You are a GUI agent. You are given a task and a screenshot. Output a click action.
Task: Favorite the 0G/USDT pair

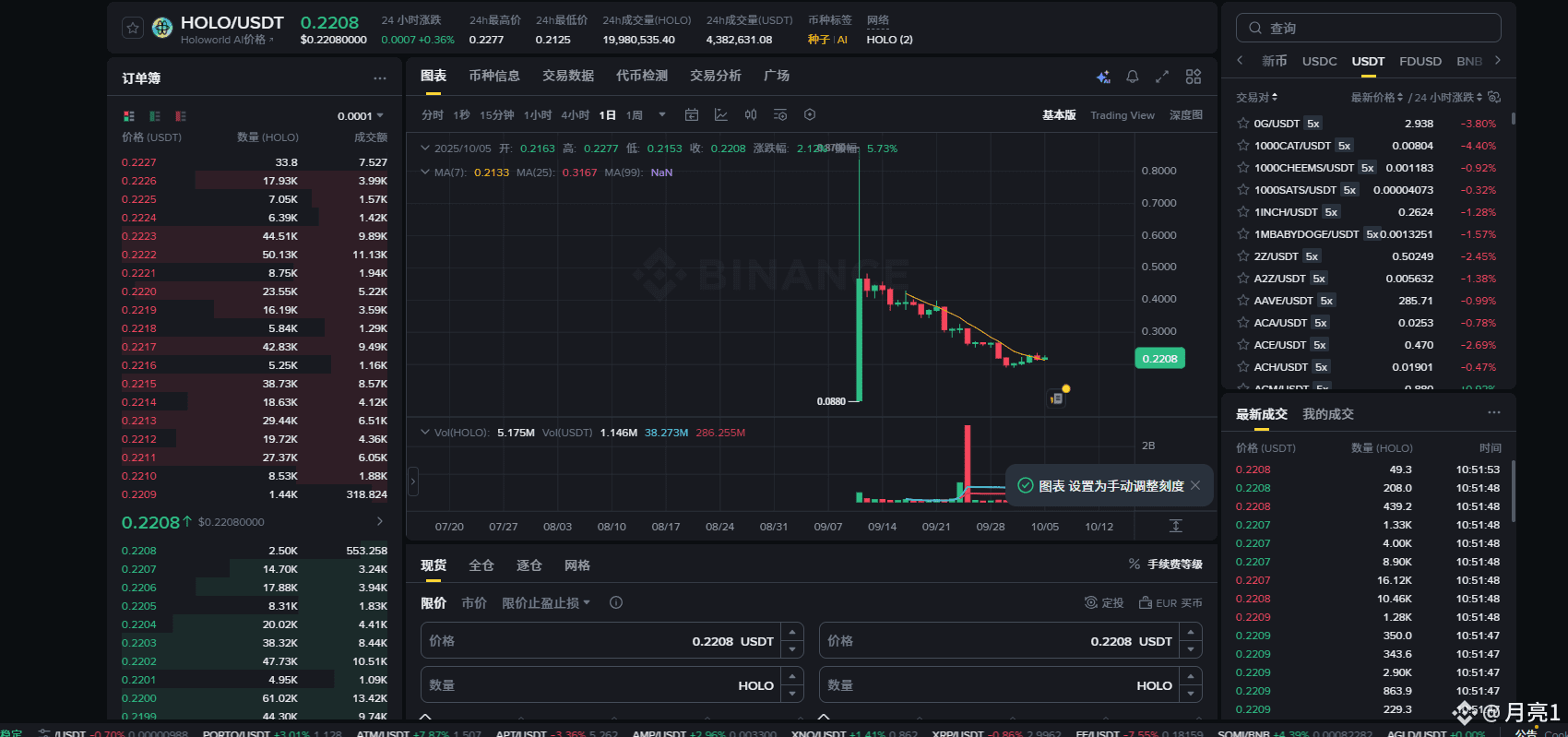[x=1243, y=124]
